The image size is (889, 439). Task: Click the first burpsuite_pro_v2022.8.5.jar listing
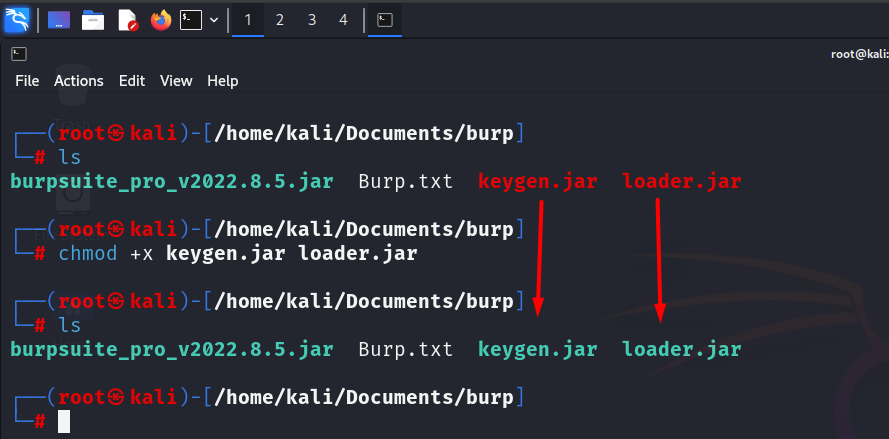[x=172, y=182]
